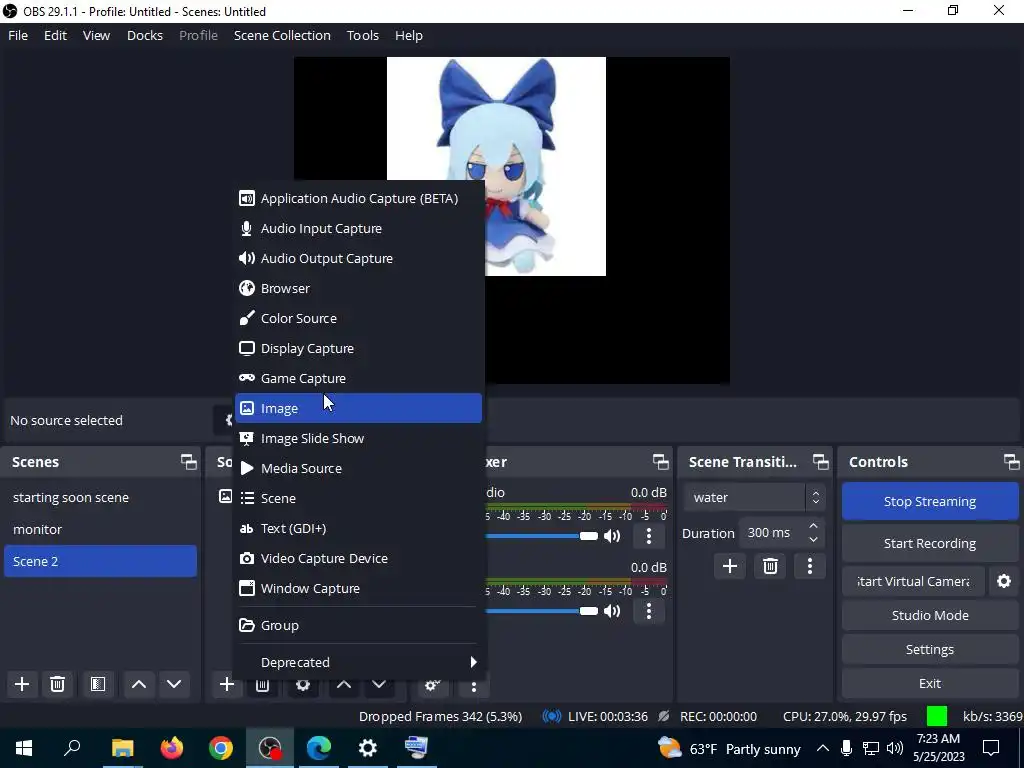Open virtual camera settings gear
This screenshot has height=768, width=1024.
click(x=1004, y=581)
